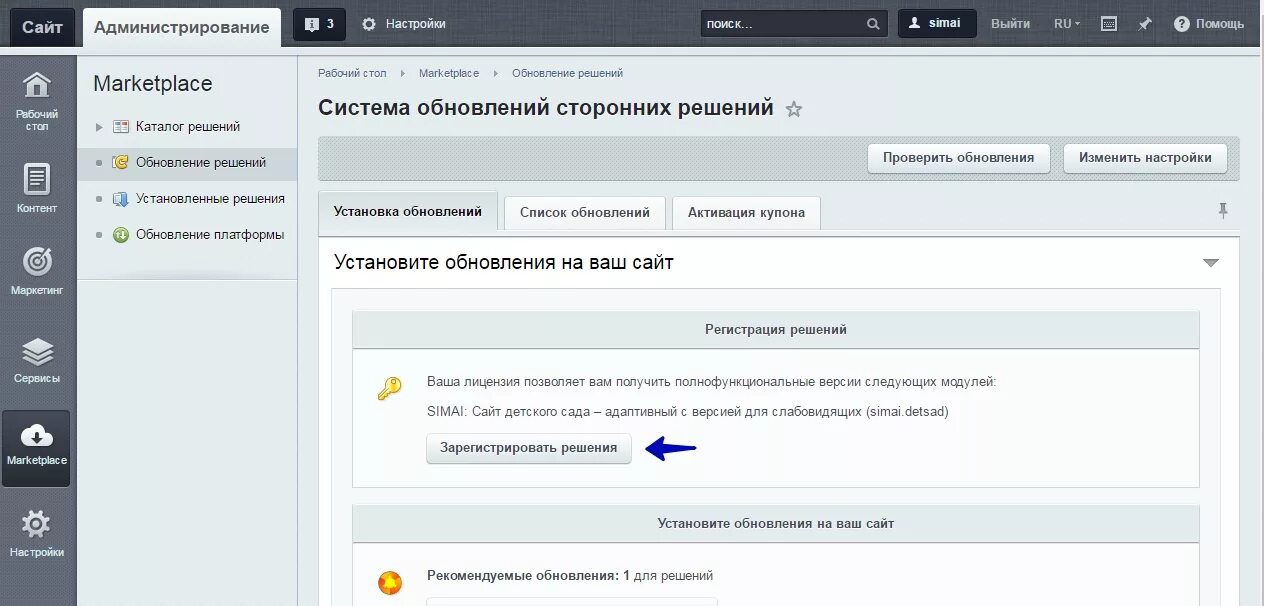The image size is (1264, 606).
Task: Click Обновление решений in breadcrumbs
Action: click(567, 73)
